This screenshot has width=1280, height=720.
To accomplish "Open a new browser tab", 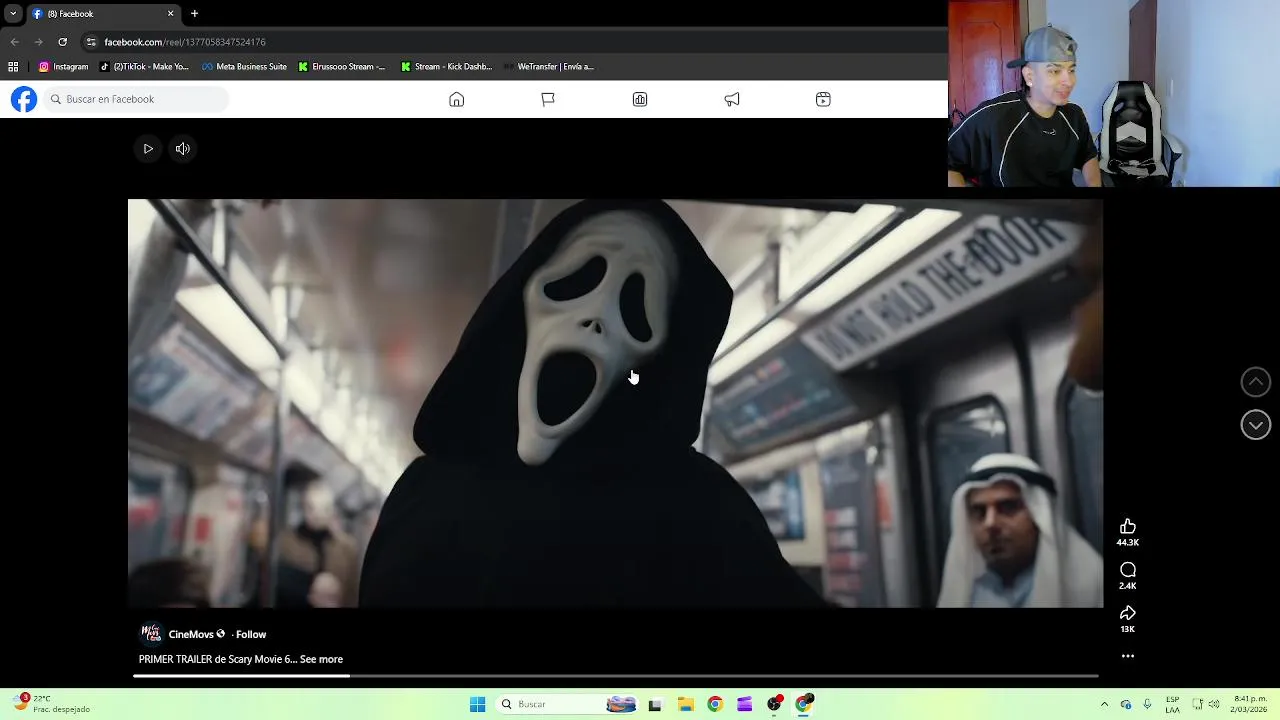I will click(194, 14).
